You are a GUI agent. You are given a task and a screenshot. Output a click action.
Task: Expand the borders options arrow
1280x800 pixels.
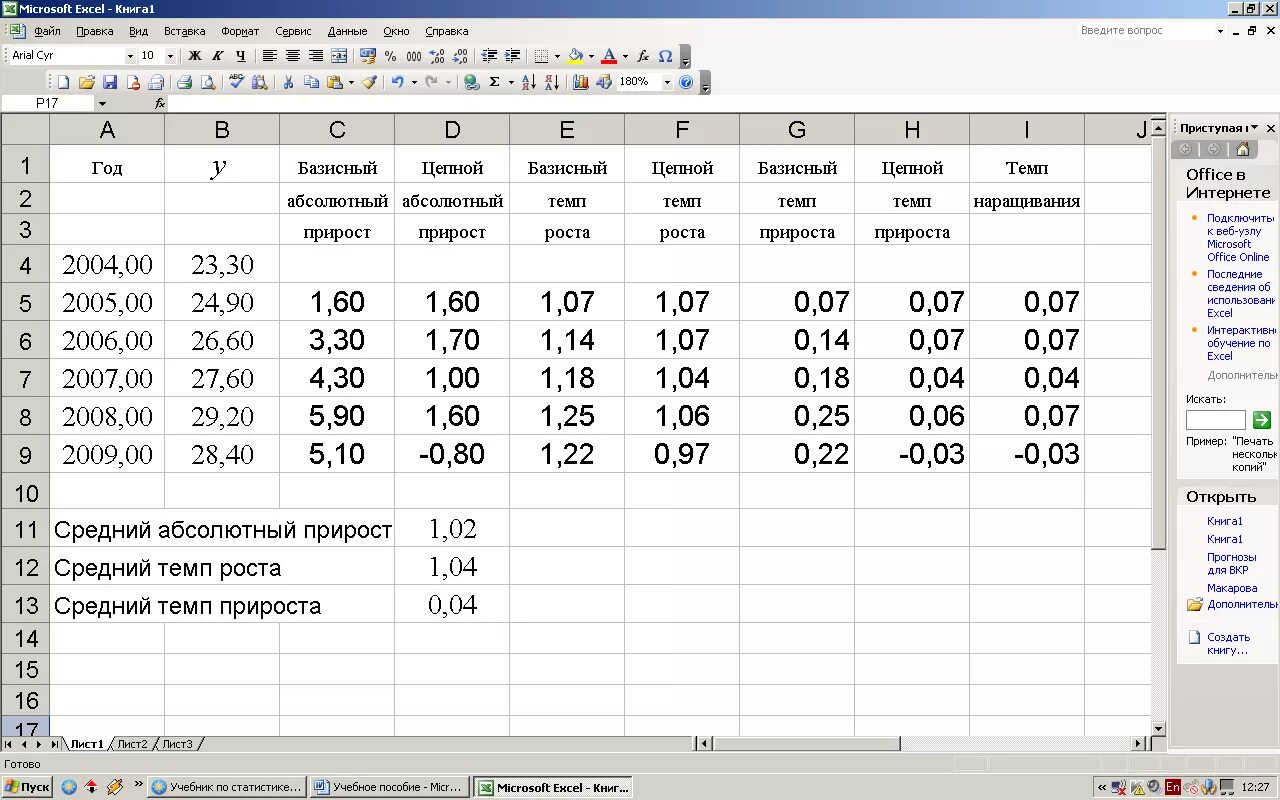point(557,56)
